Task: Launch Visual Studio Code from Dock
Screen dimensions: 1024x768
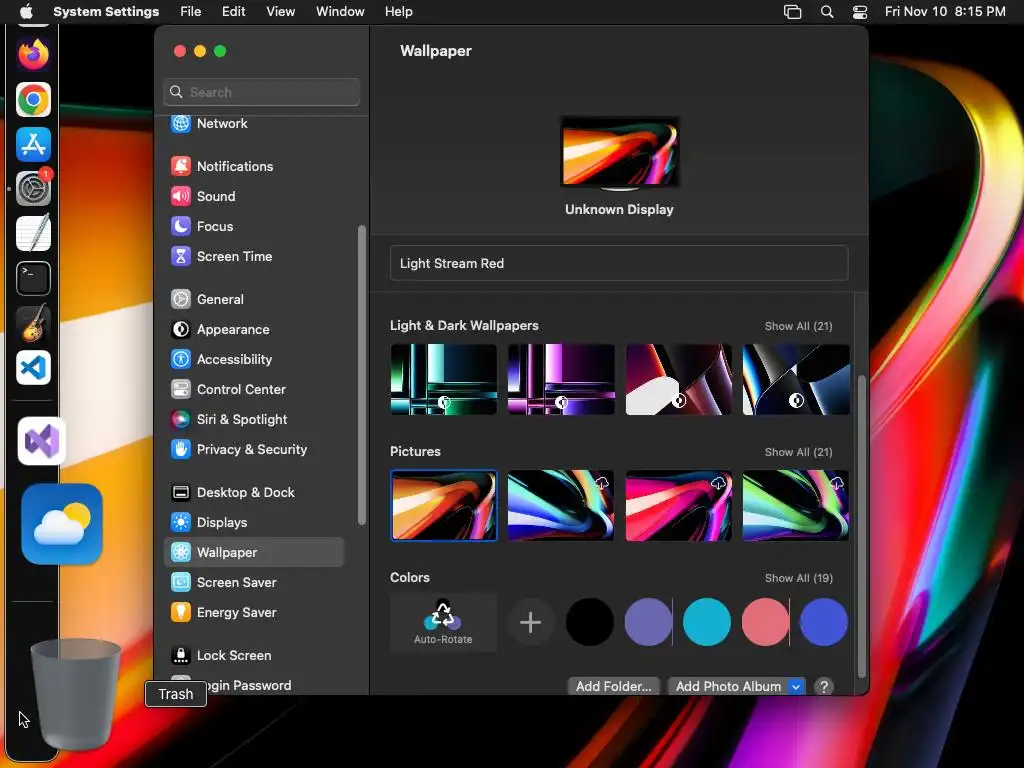Action: (x=33, y=368)
